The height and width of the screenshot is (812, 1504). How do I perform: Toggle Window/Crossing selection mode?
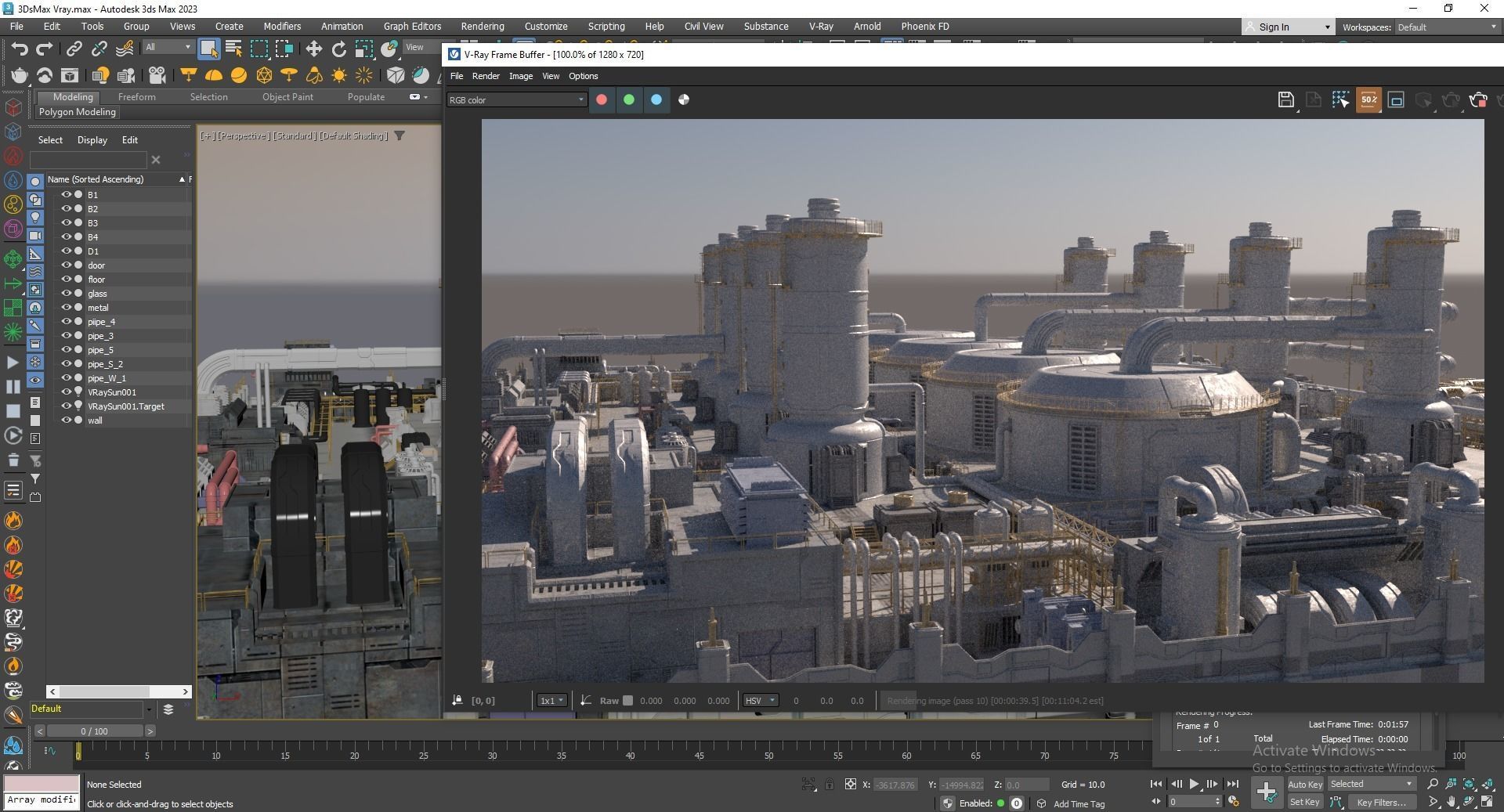284,49
